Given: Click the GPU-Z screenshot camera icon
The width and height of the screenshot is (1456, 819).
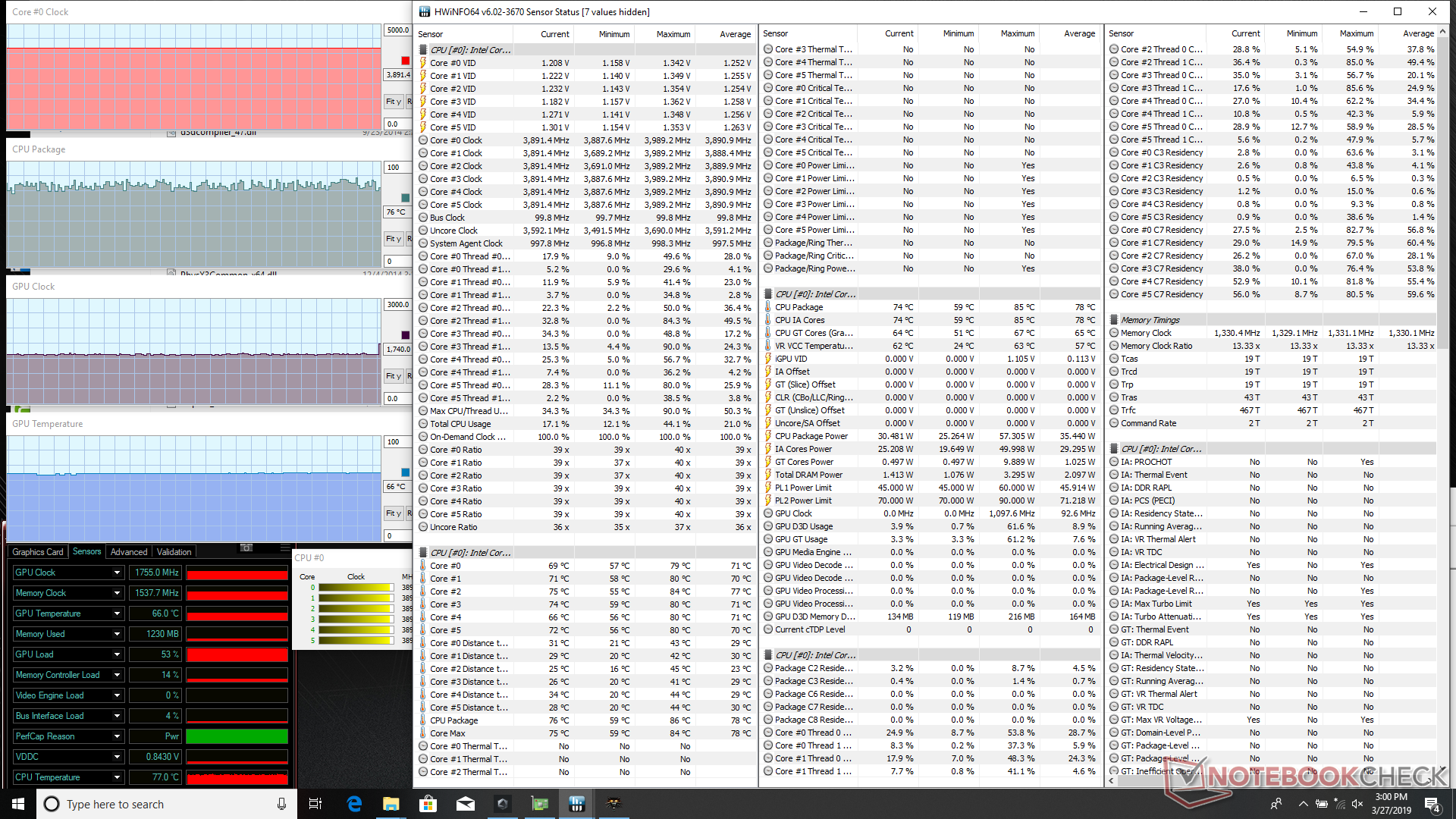Looking at the screenshot, I should (x=246, y=548).
